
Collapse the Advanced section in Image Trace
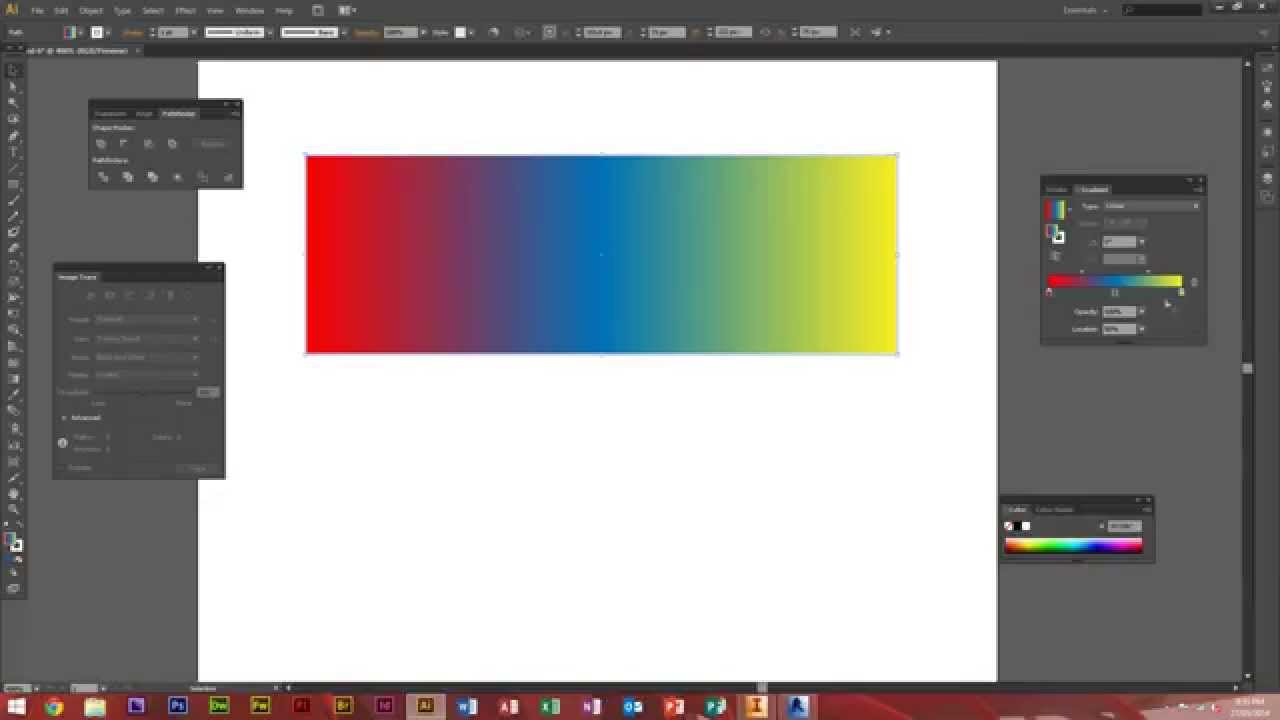(64, 418)
